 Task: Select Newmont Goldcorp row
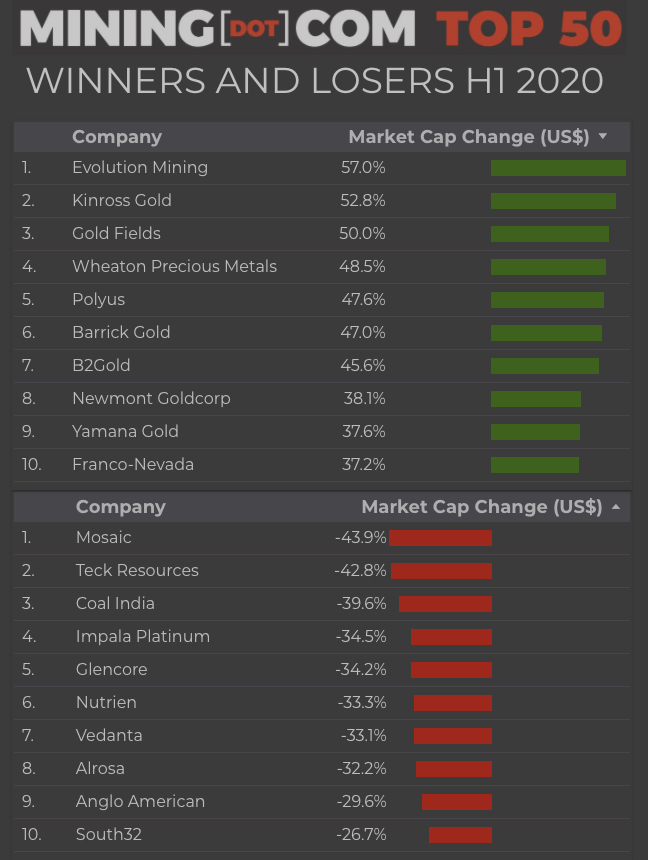click(x=151, y=398)
